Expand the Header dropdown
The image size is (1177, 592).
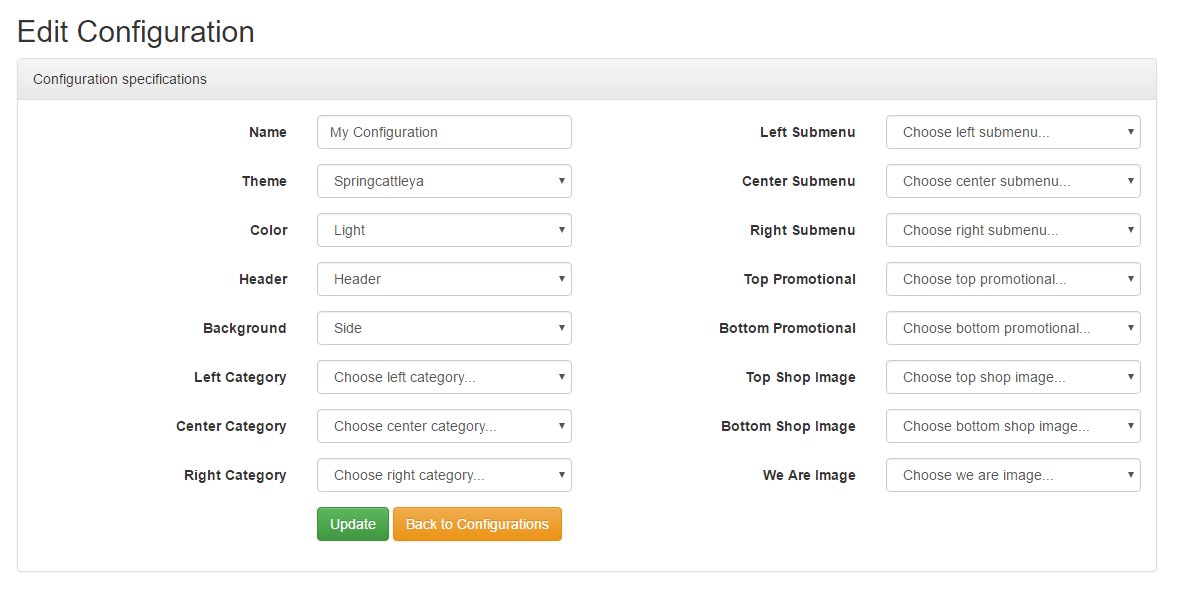444,279
